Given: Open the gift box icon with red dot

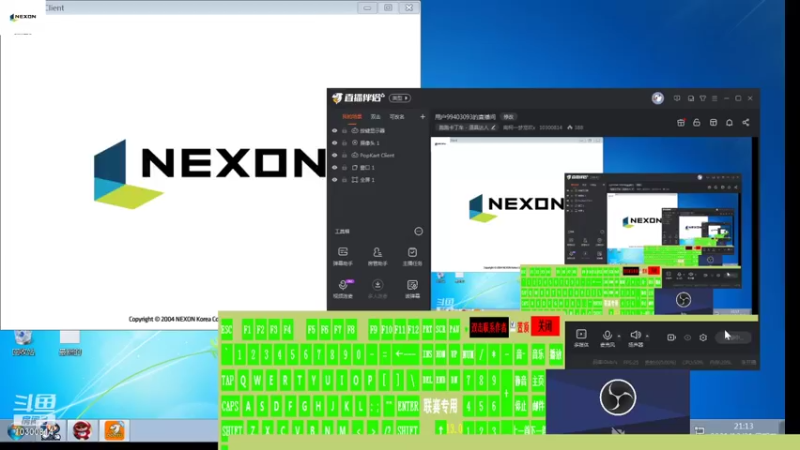Looking at the screenshot, I should (x=681, y=122).
